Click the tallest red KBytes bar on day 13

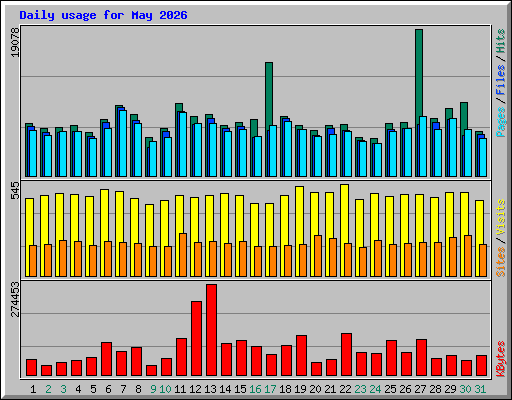[x=211, y=330]
